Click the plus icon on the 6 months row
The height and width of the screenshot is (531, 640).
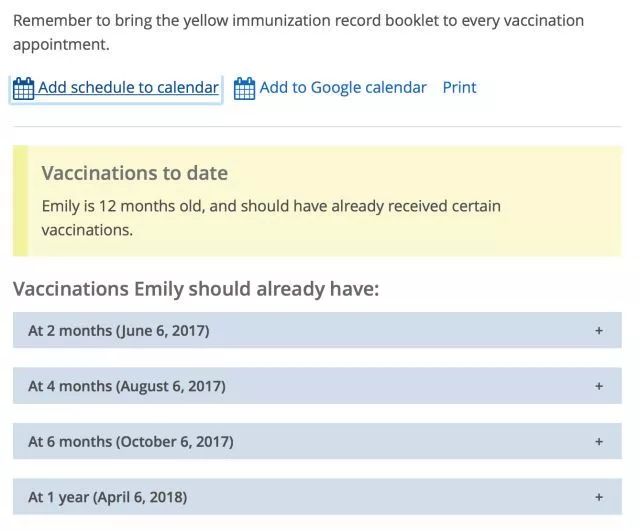599,441
